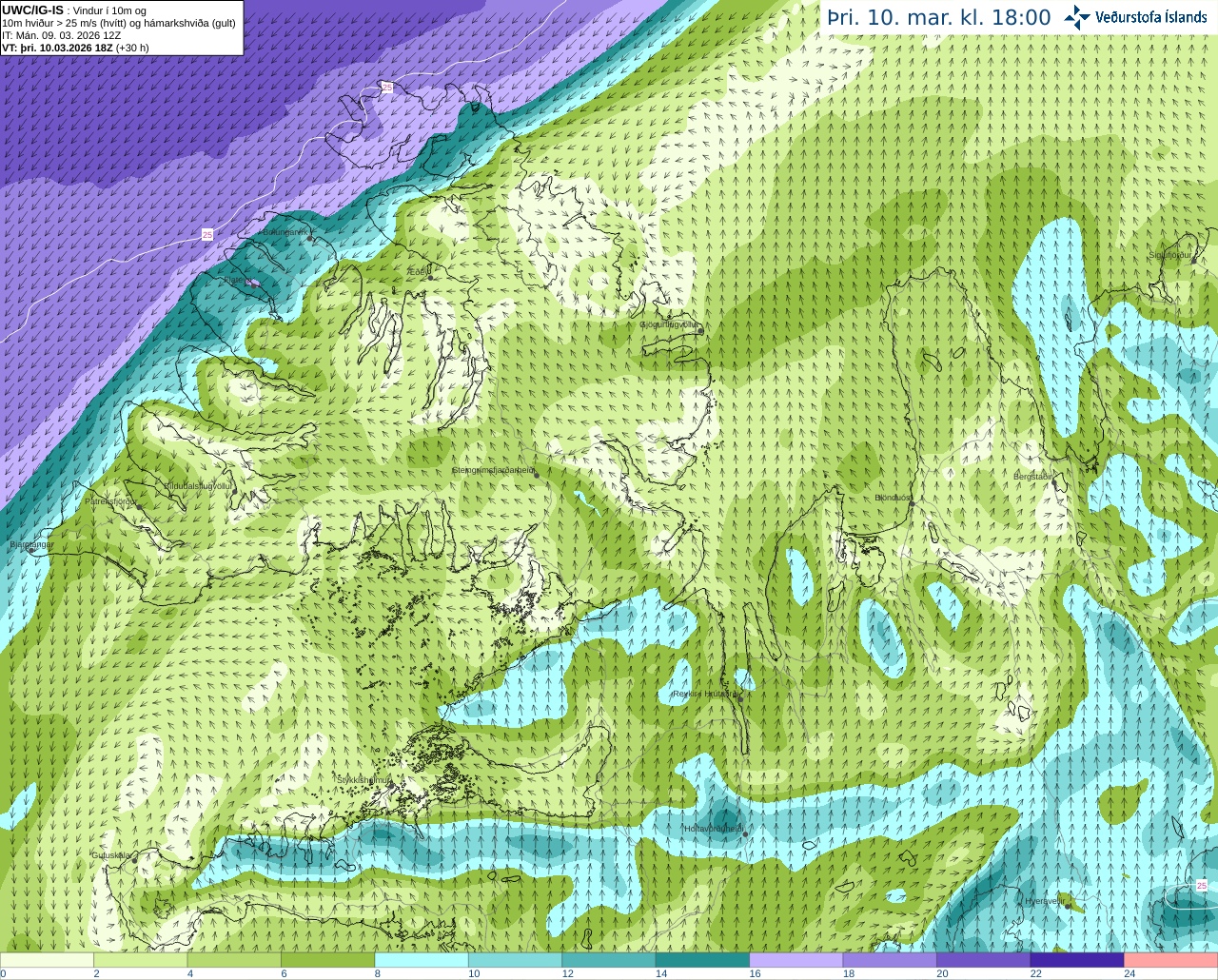Click the Reykir í Hrútafirði station label

pos(705,694)
